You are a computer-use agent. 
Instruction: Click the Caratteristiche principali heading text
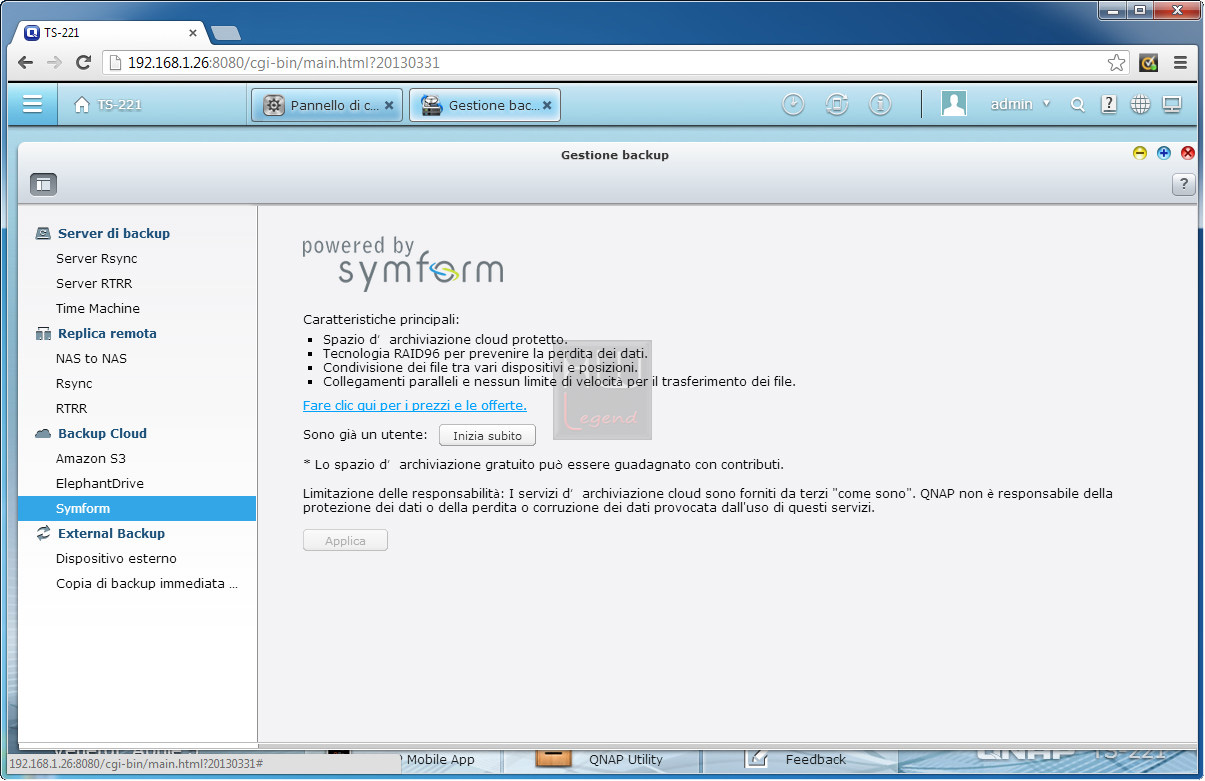click(381, 319)
